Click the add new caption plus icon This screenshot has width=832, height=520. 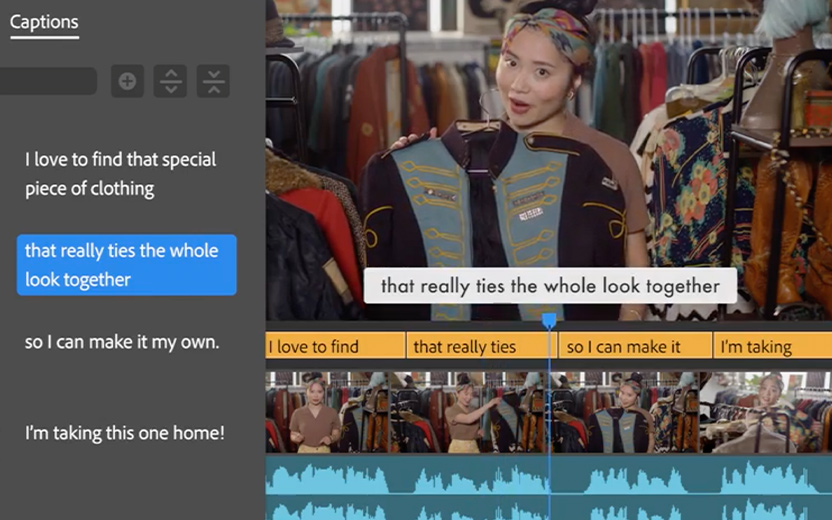(127, 81)
